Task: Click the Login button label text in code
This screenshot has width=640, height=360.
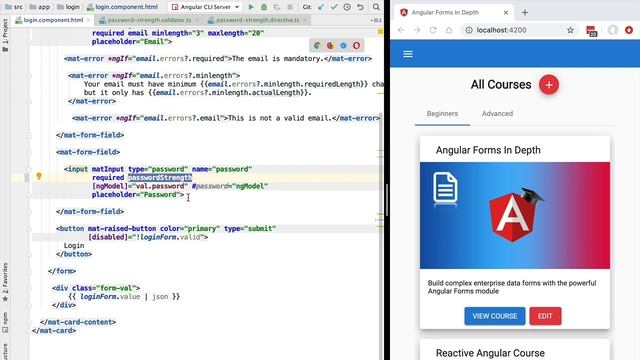Action: [x=74, y=245]
